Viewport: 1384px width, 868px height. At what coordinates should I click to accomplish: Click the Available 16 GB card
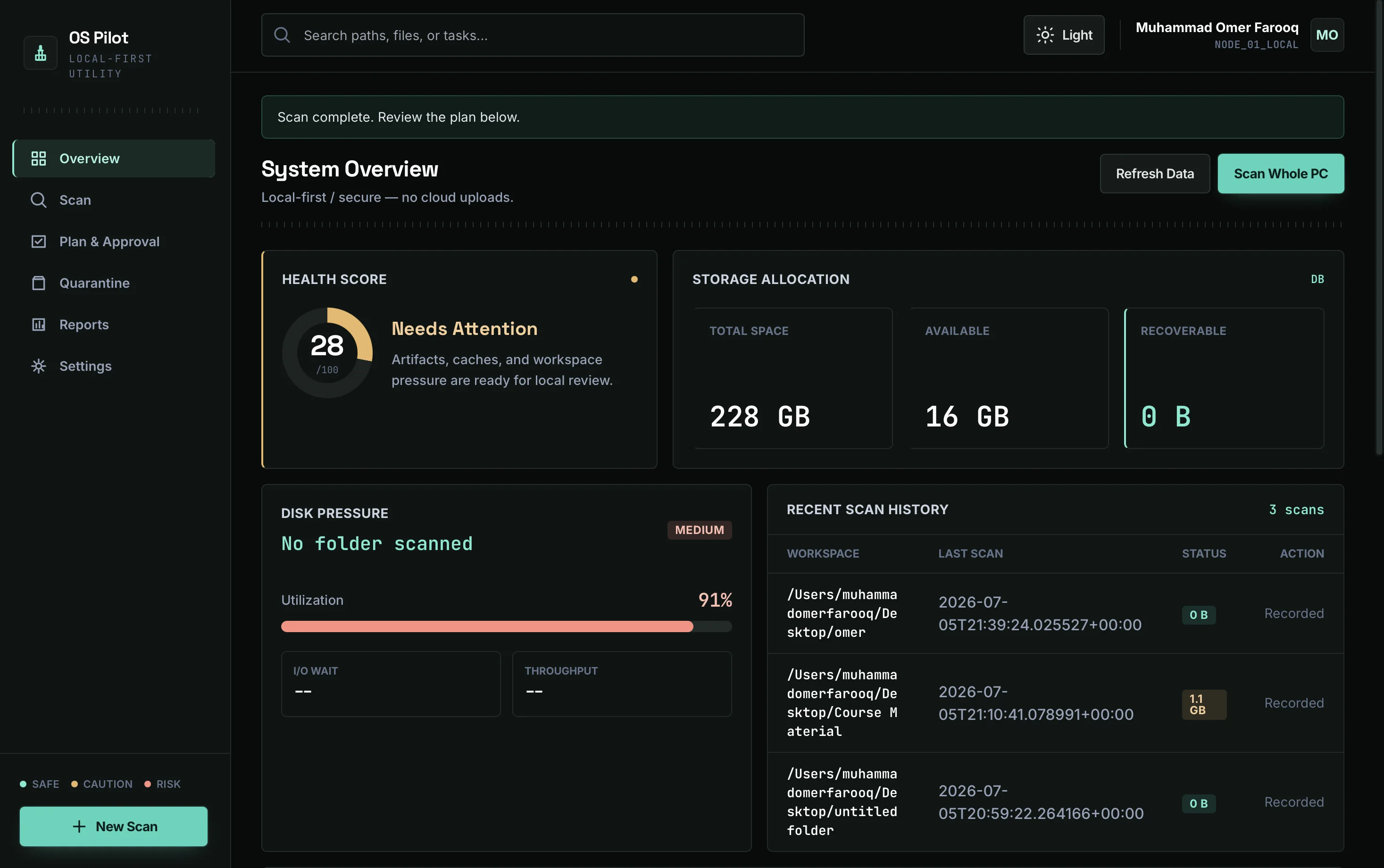1009,378
